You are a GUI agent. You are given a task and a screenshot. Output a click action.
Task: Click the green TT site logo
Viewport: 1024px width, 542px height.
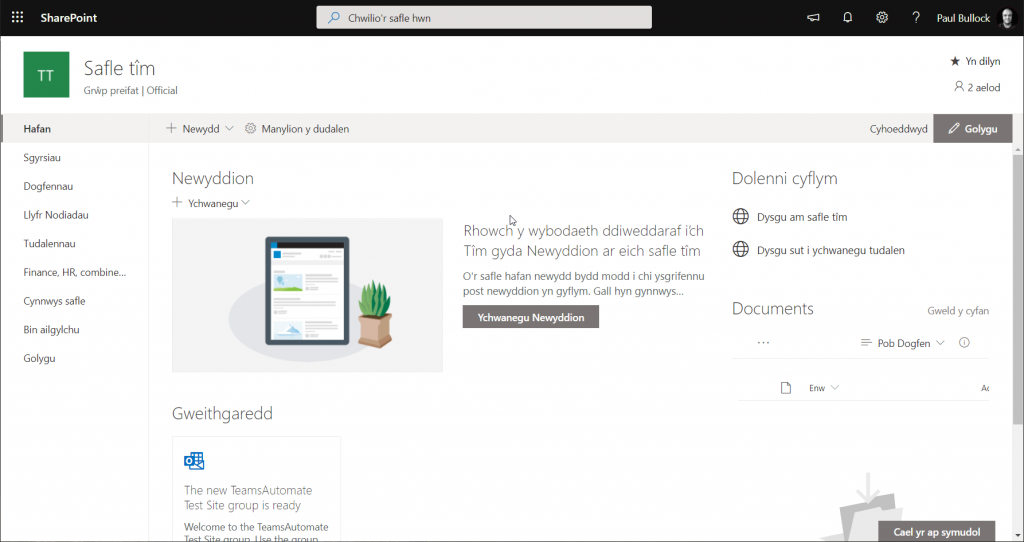pos(46,74)
